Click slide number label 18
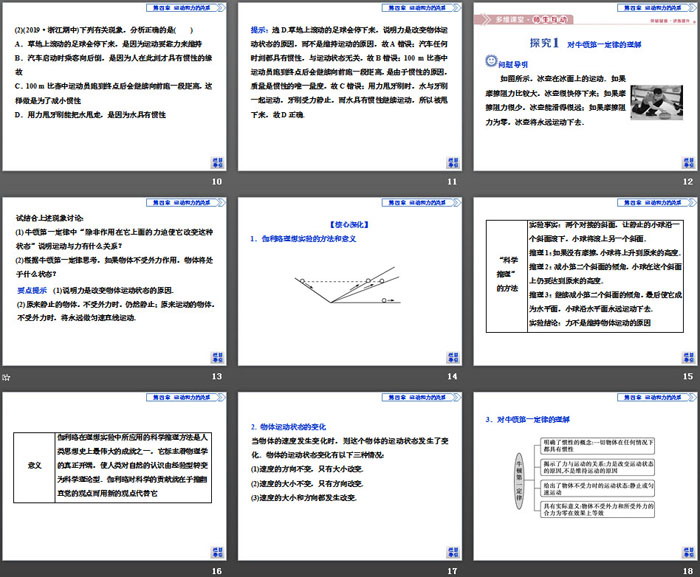Viewport: 700px width, 577px height. click(x=688, y=571)
